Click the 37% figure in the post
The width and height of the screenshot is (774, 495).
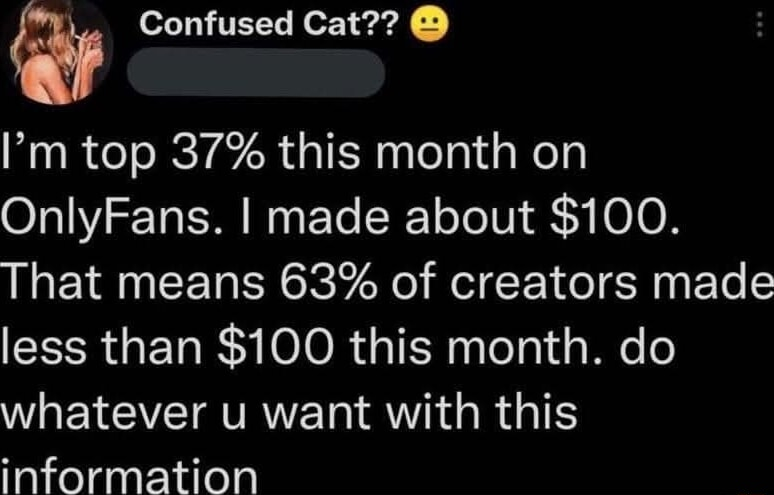[x=218, y=153]
